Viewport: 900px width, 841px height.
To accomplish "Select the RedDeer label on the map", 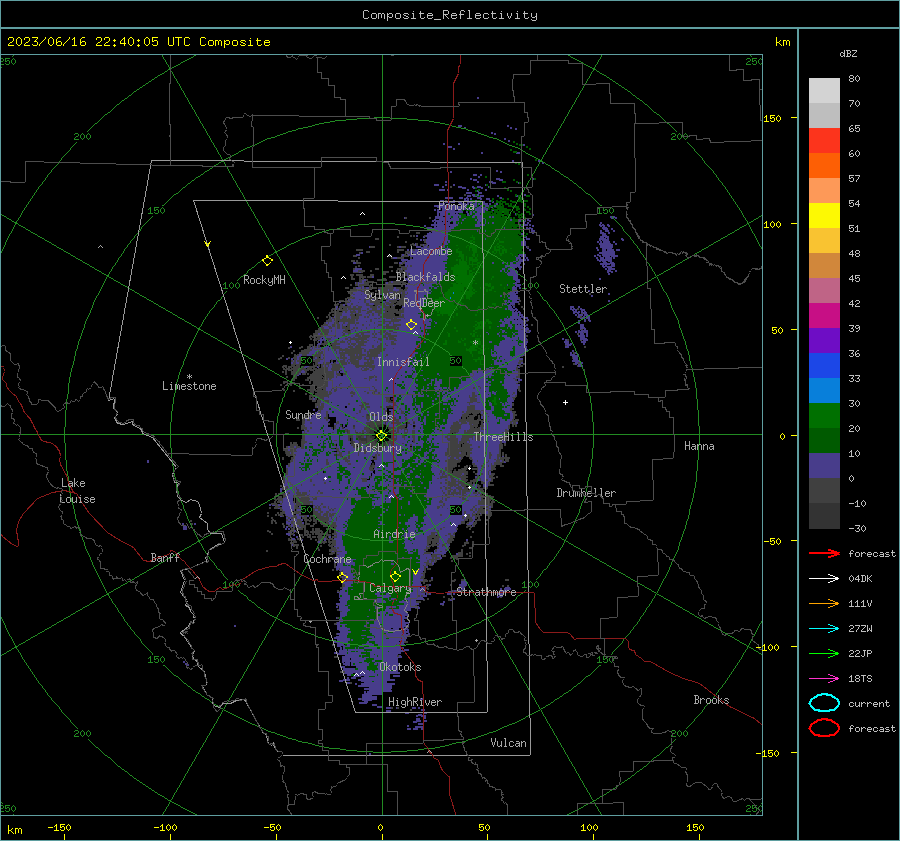I will click(424, 303).
